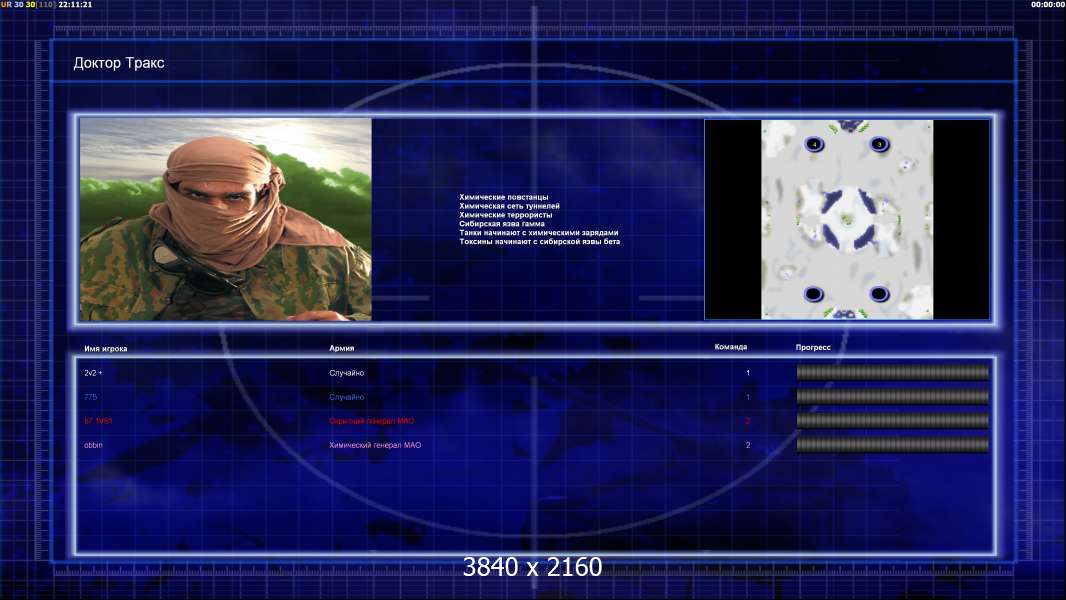
Task: Click the red army name ending in 'генерал МАО'
Action: point(372,421)
